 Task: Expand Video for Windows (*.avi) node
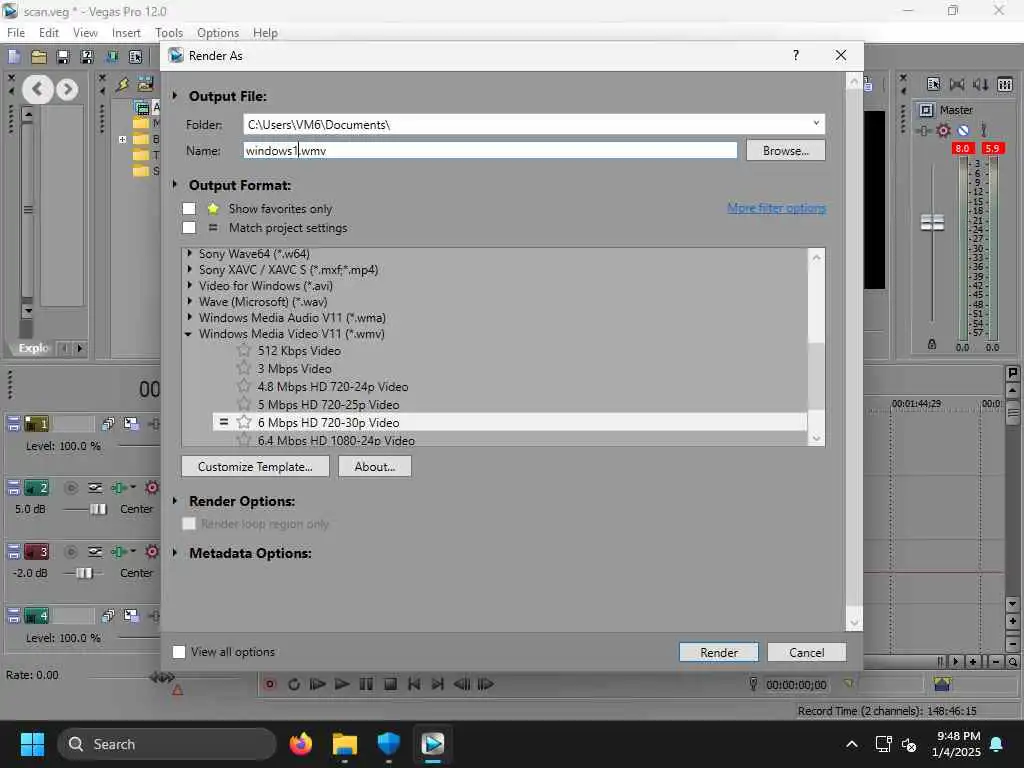[189, 285]
